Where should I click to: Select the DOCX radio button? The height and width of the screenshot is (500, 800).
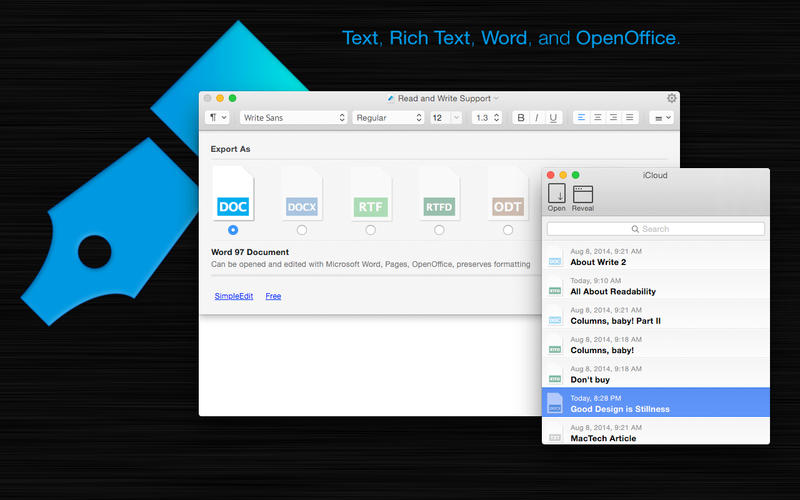tap(302, 230)
